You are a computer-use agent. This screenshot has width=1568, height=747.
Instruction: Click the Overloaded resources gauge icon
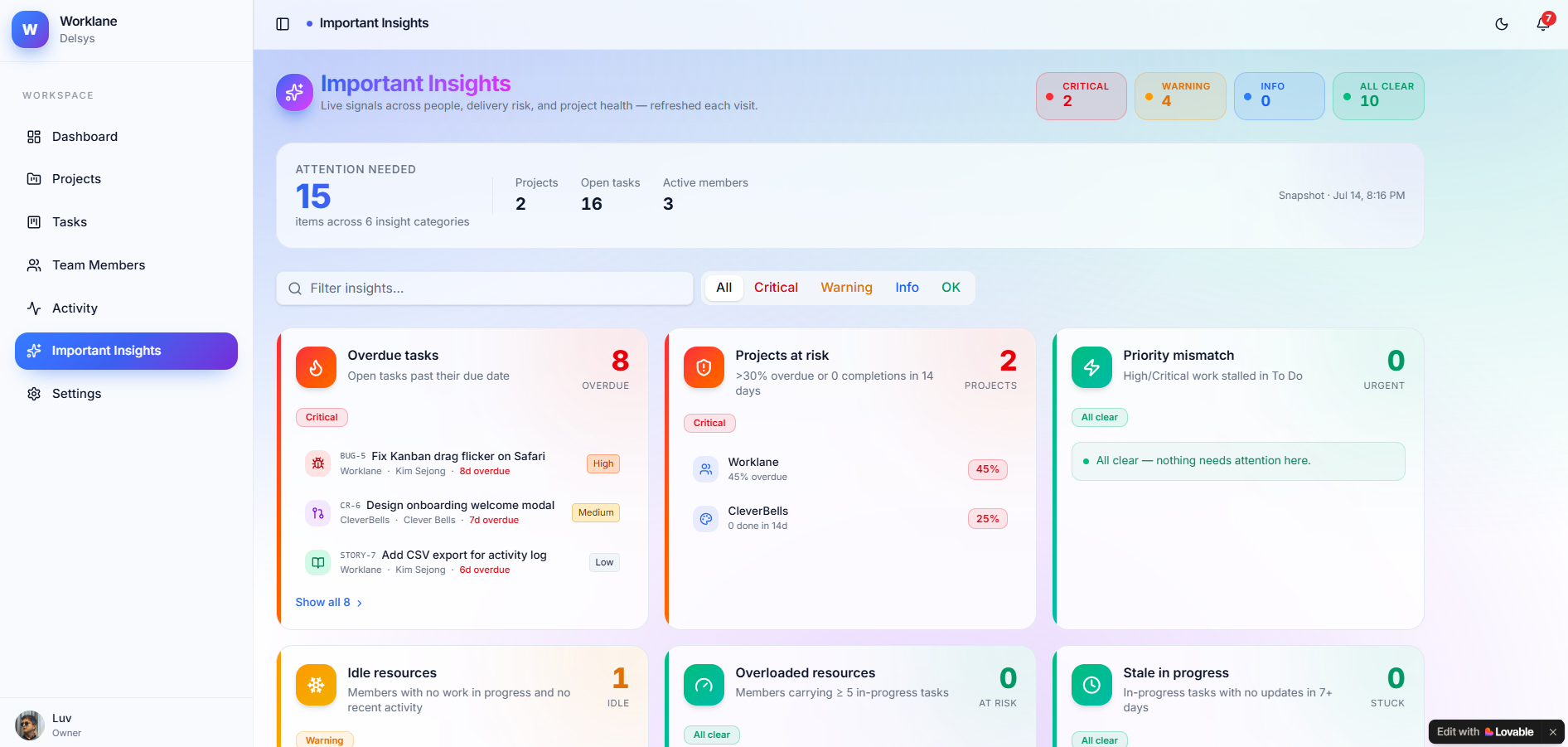coord(704,685)
